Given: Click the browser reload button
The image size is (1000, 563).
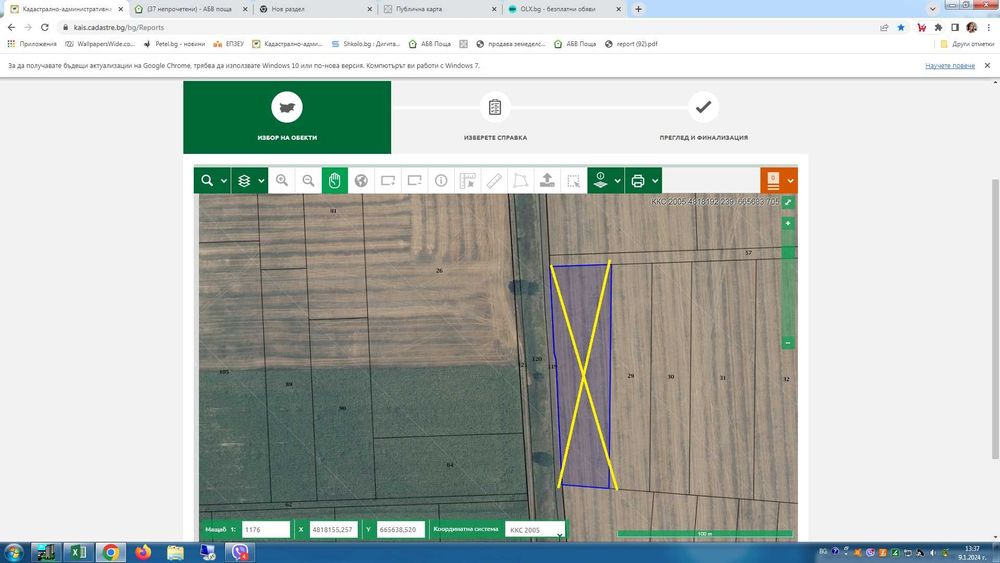Looking at the screenshot, I should [45, 27].
